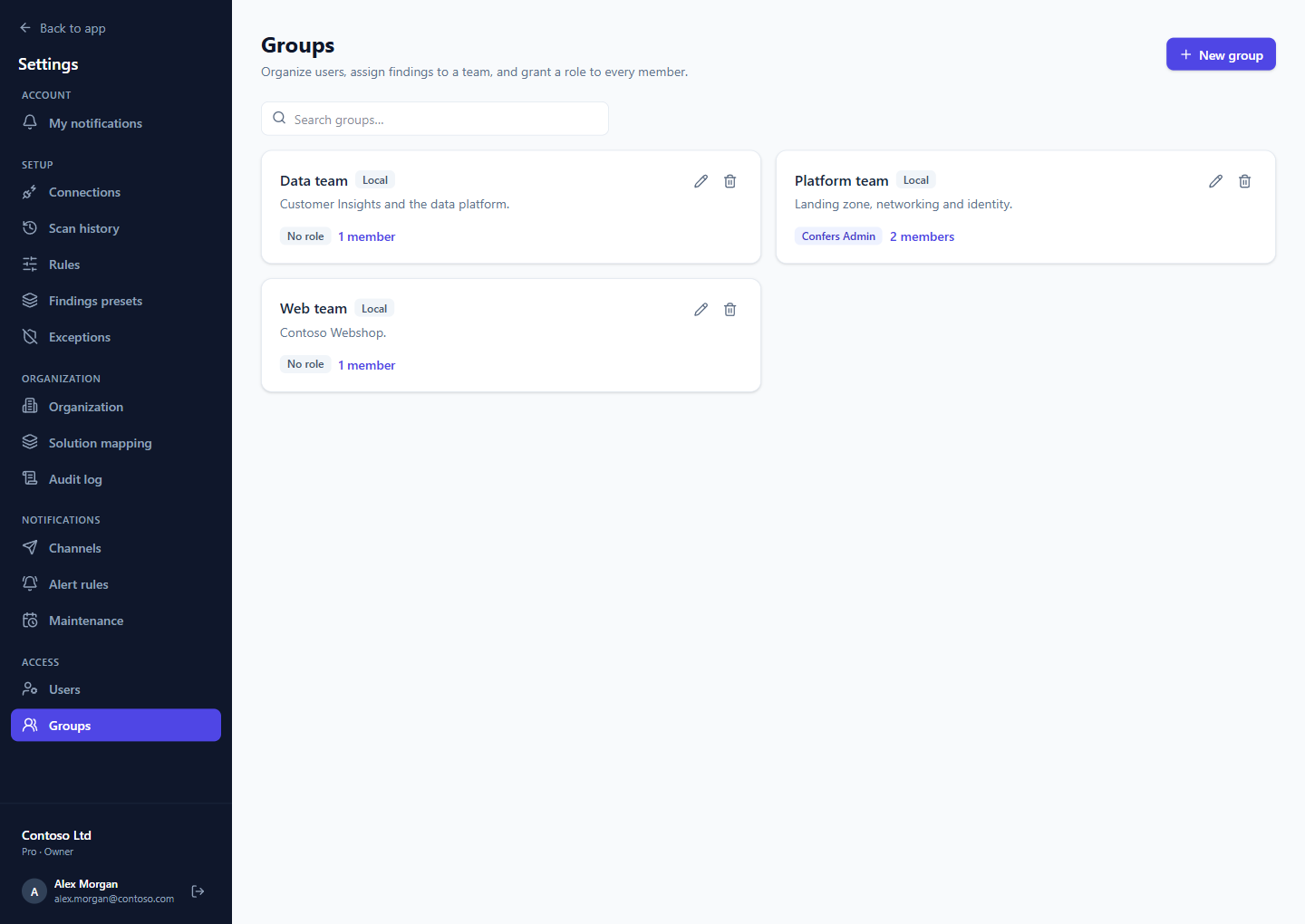
Task: Open Alert rules
Action: (x=116, y=584)
